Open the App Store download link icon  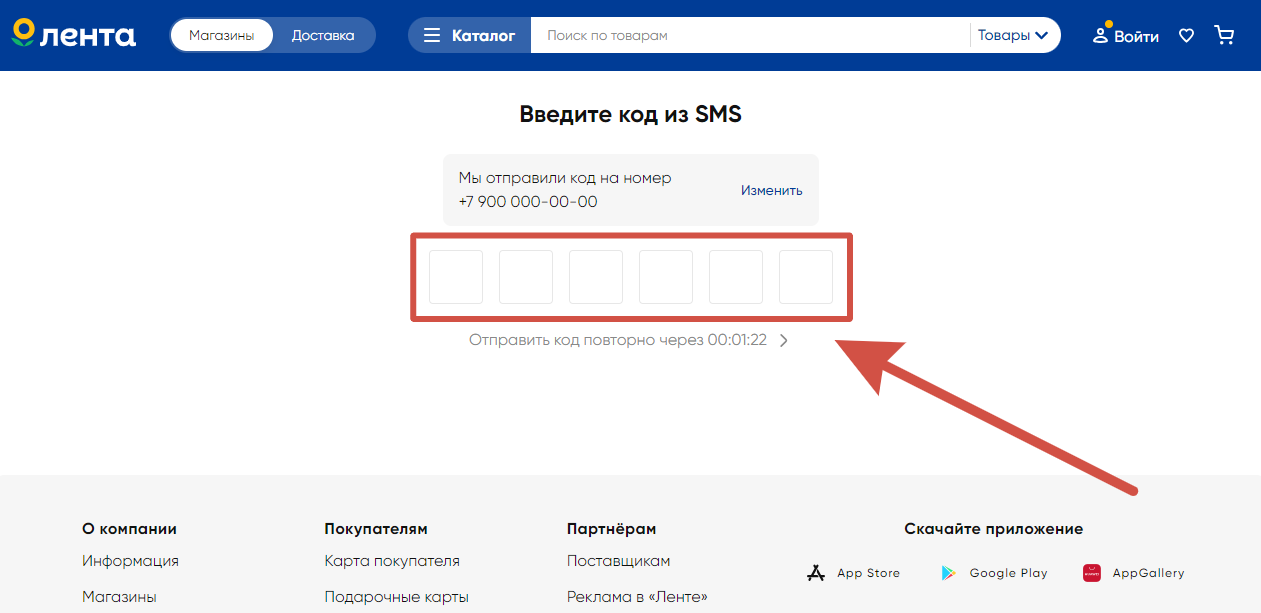click(x=815, y=573)
